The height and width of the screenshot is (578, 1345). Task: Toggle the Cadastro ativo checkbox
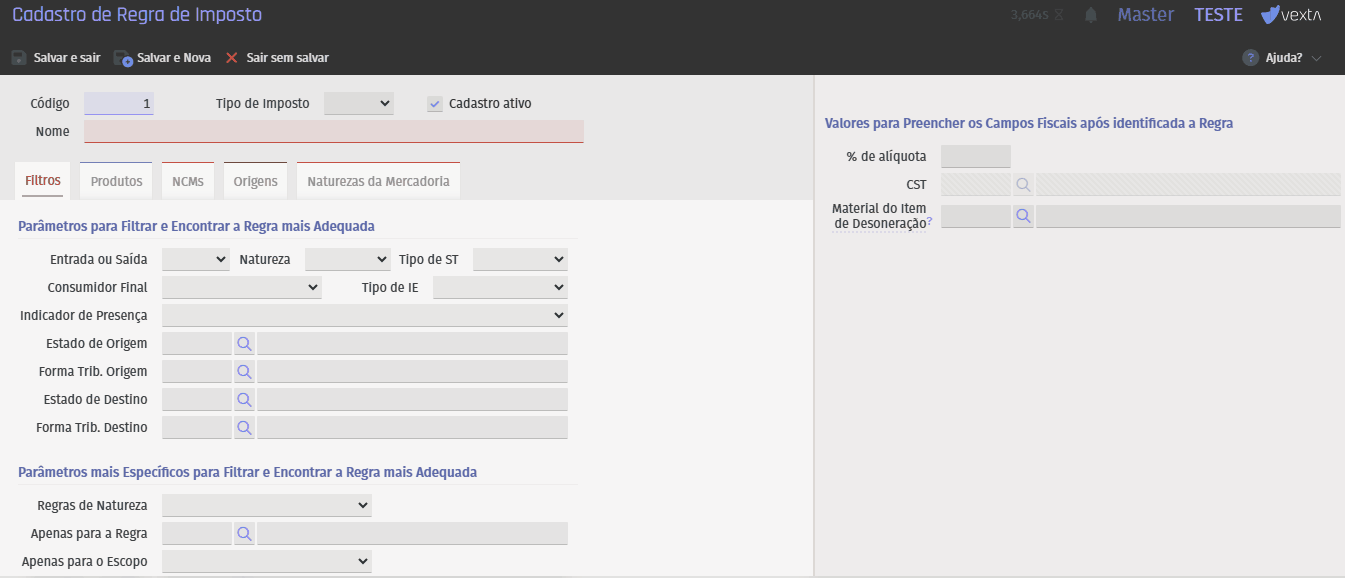tap(435, 104)
